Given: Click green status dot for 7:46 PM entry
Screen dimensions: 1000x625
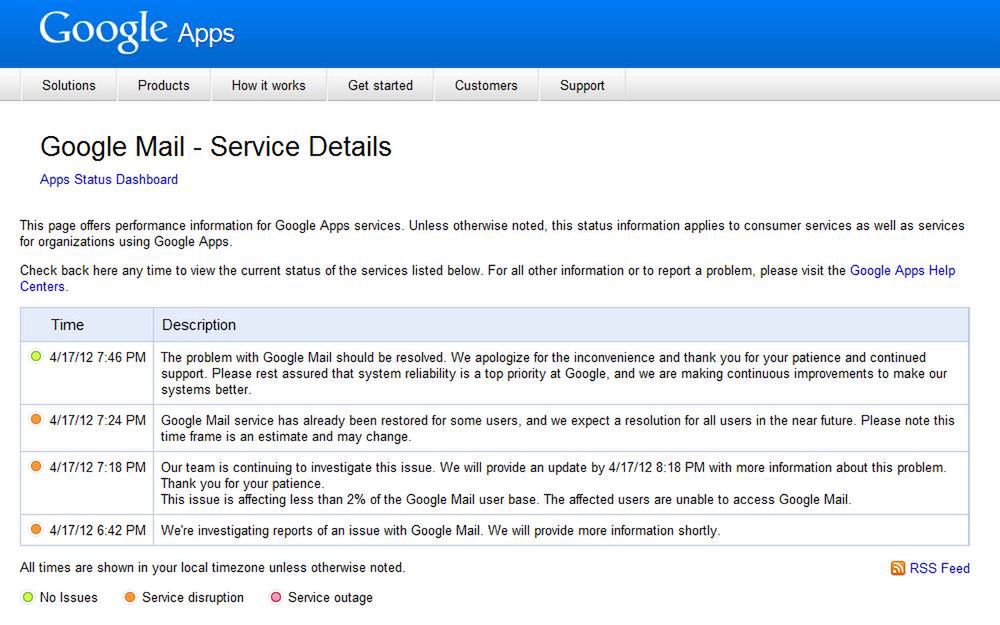Looking at the screenshot, I should click(36, 357).
